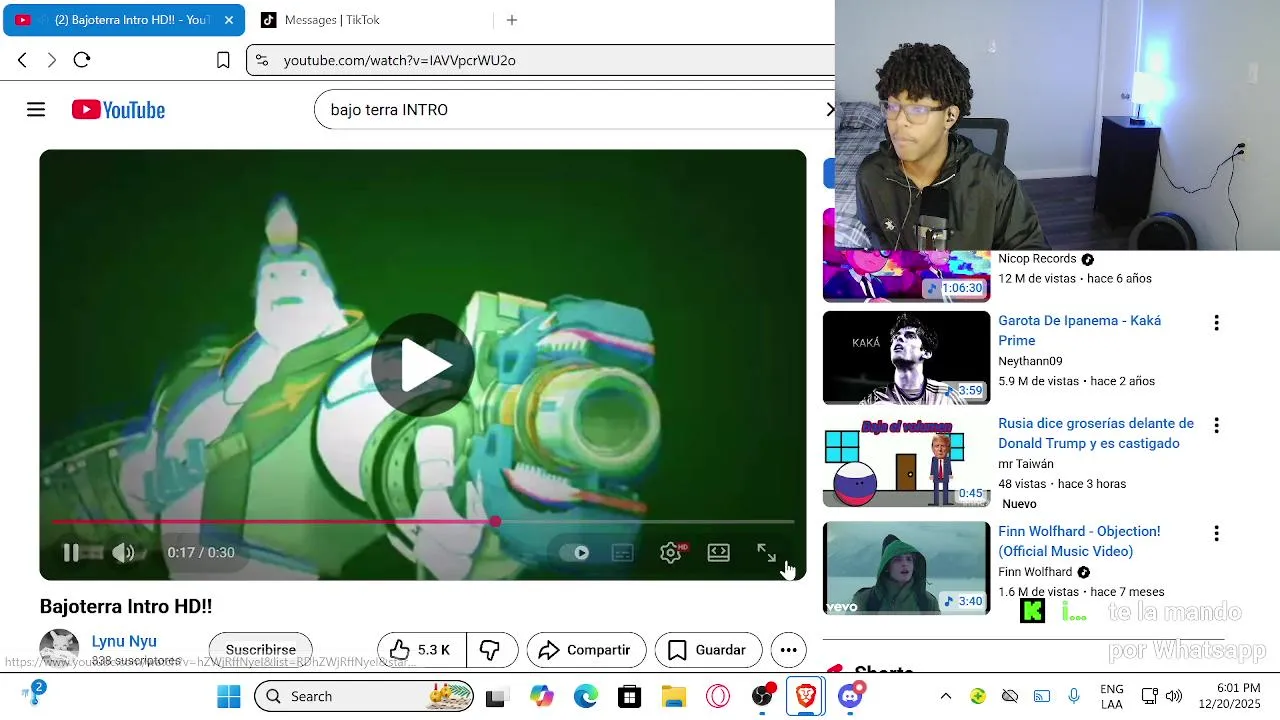This screenshot has height=720, width=1280.
Task: Open the microphone tray icon
Action: coord(1074,697)
